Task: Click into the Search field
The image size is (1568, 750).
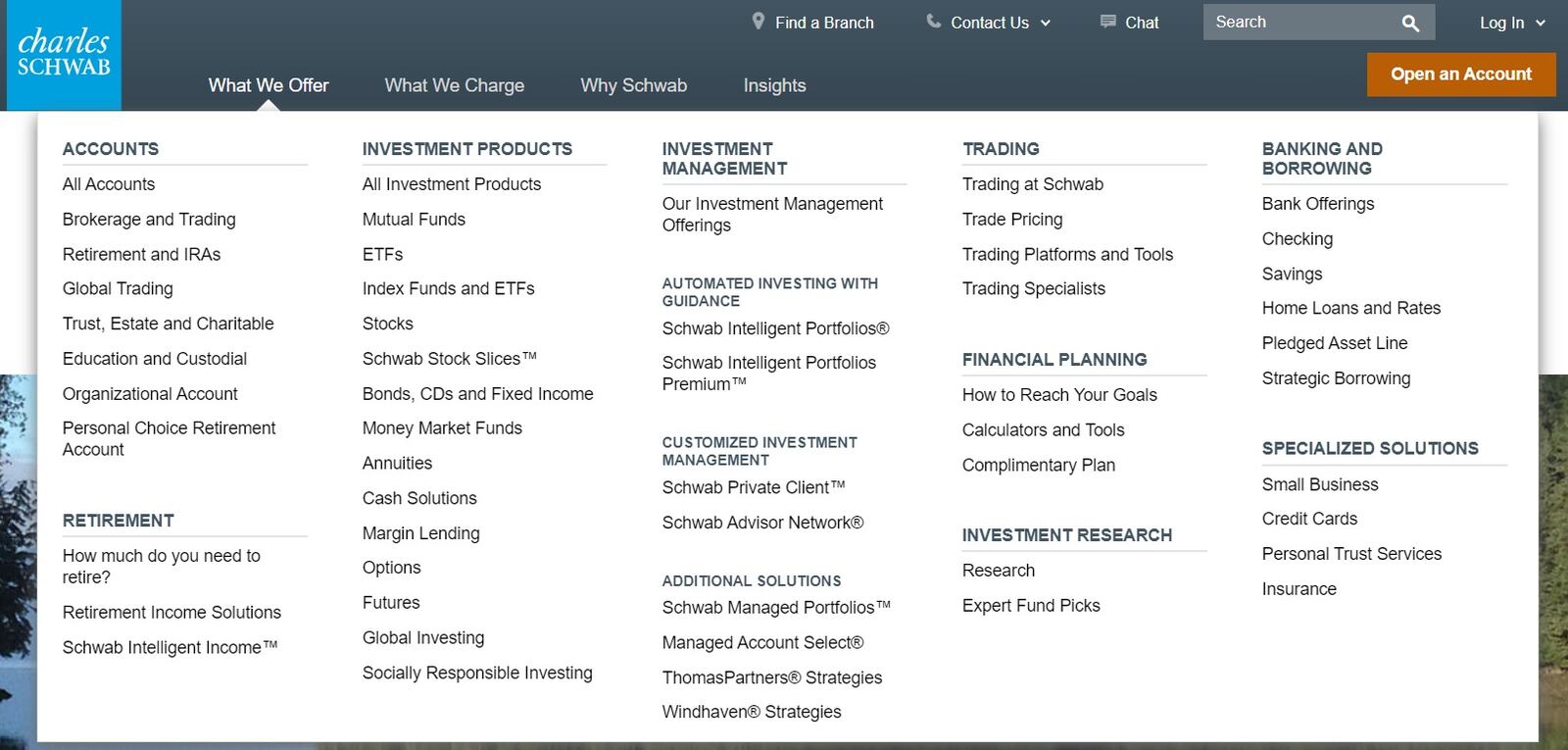Action: pos(1319,22)
